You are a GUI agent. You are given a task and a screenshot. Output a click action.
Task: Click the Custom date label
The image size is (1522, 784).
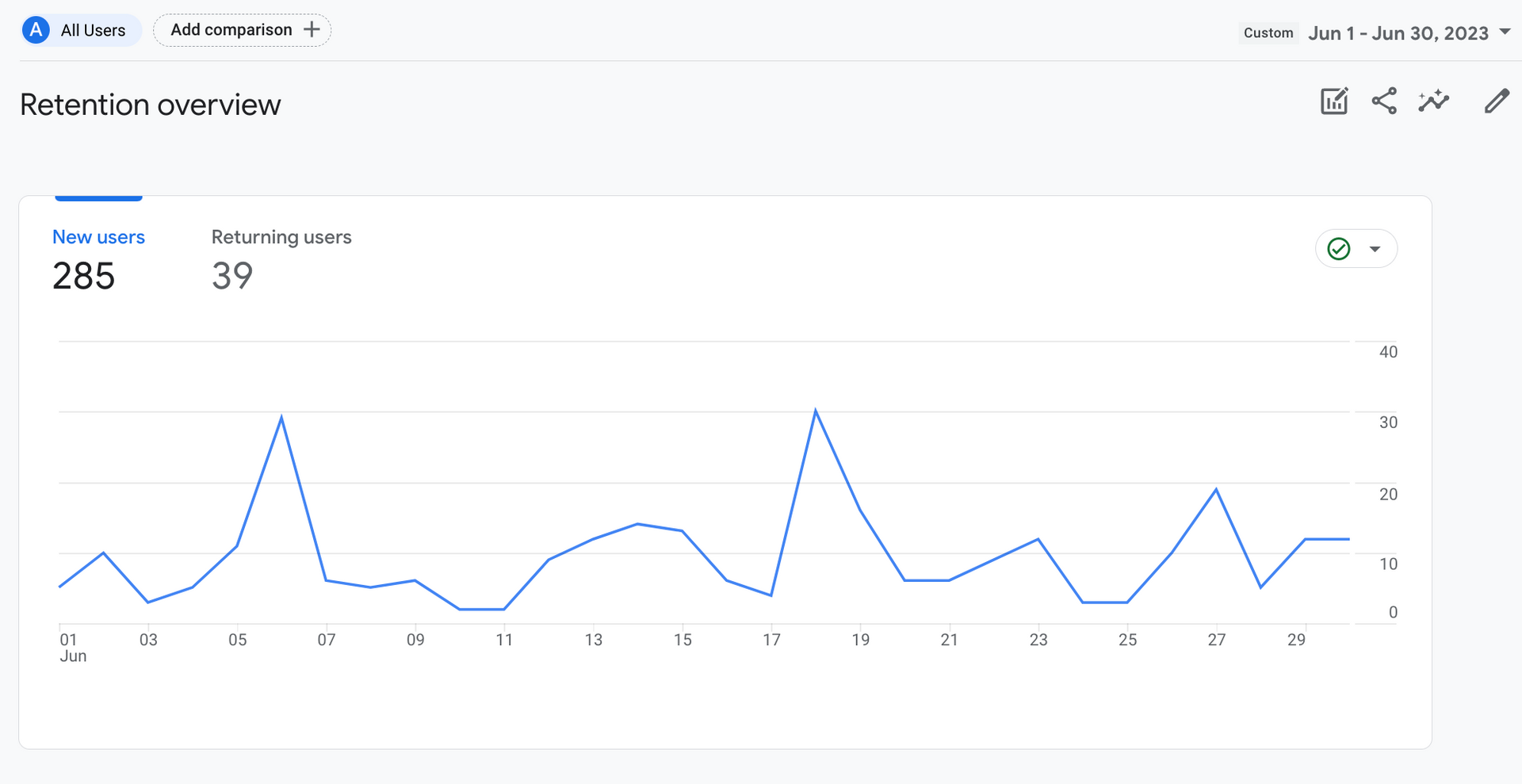[x=1268, y=33]
